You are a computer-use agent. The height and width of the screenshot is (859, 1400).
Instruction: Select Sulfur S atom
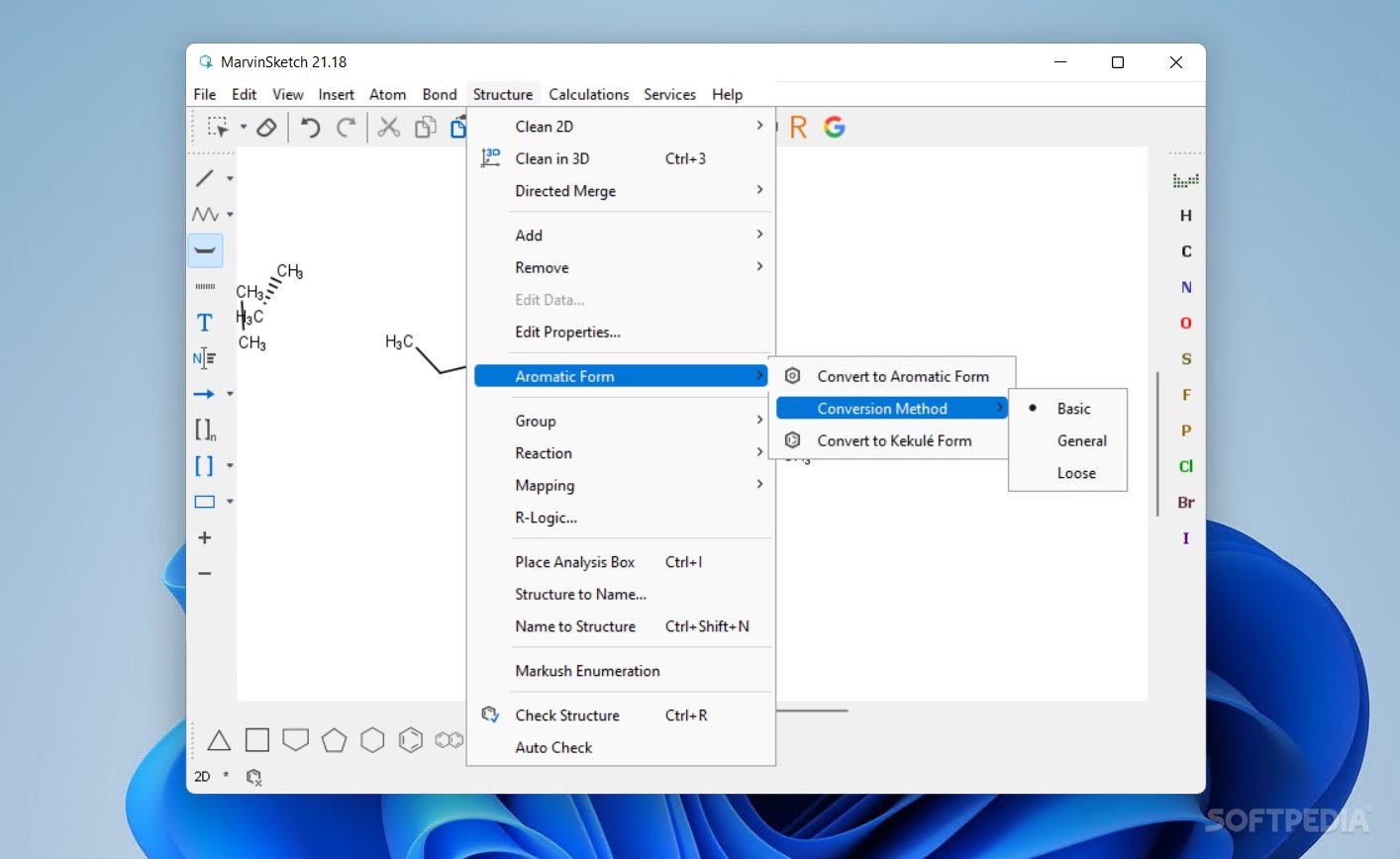pyautogui.click(x=1186, y=359)
